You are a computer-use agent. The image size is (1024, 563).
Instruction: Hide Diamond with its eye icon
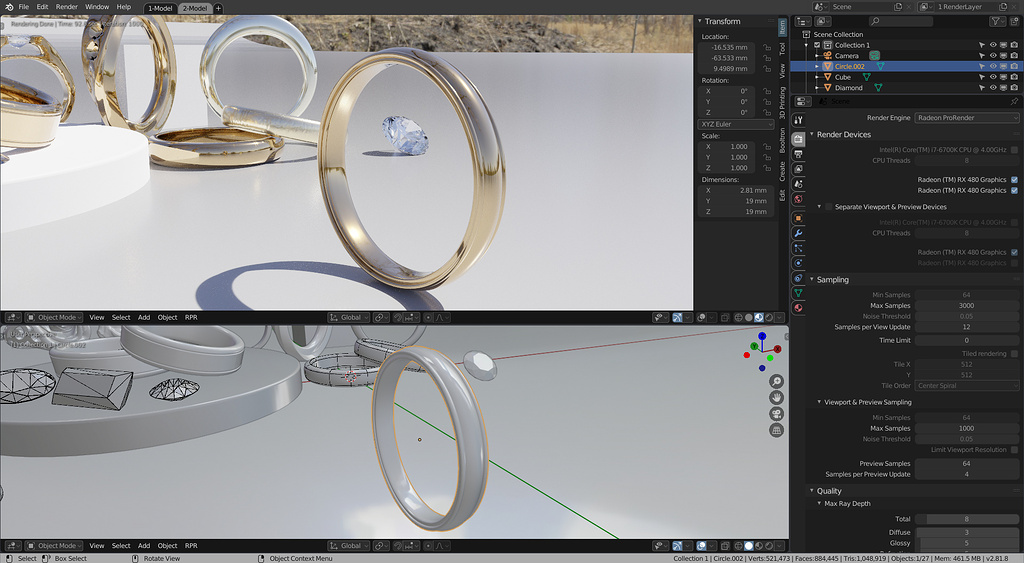993,88
